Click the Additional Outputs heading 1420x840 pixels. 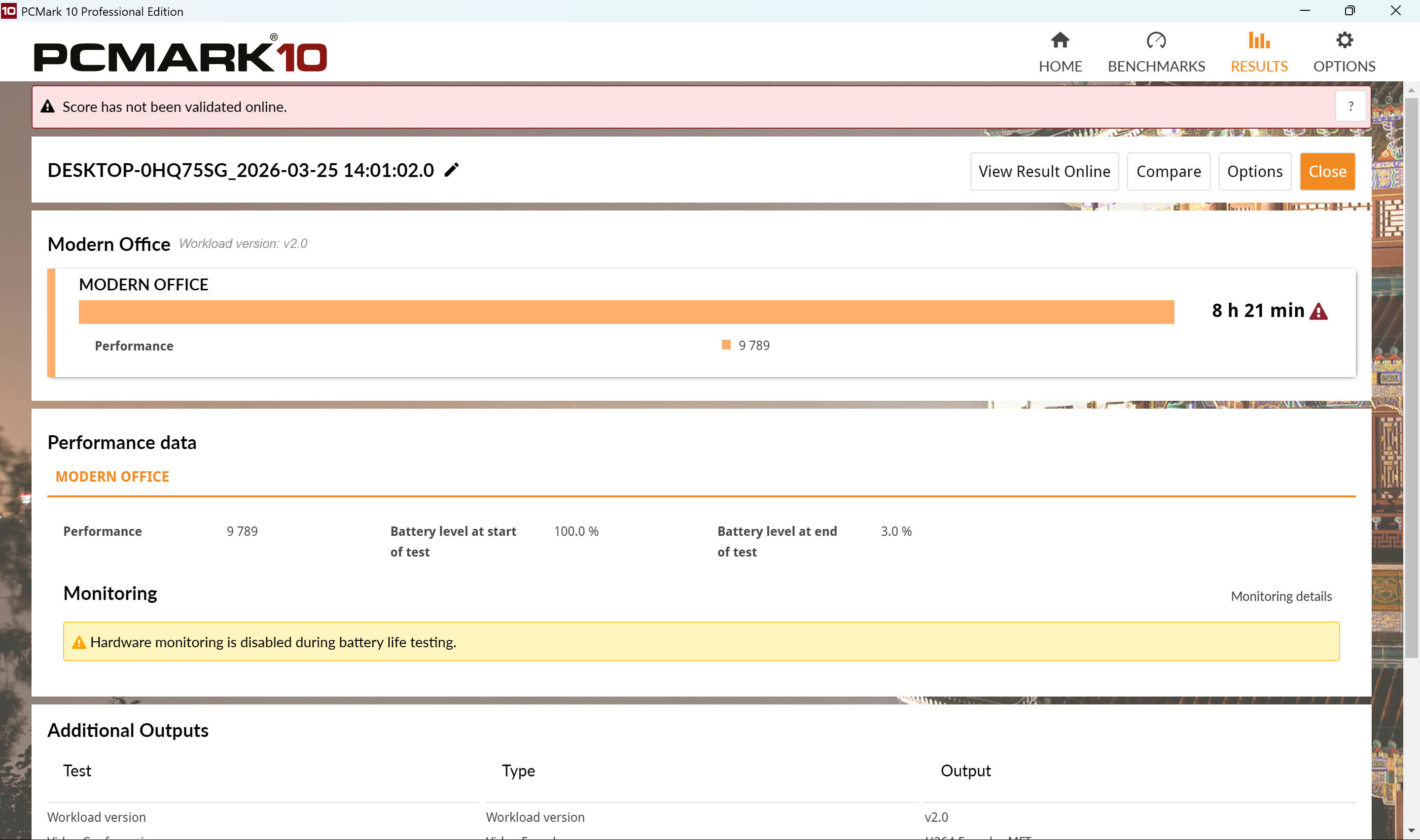click(x=128, y=730)
